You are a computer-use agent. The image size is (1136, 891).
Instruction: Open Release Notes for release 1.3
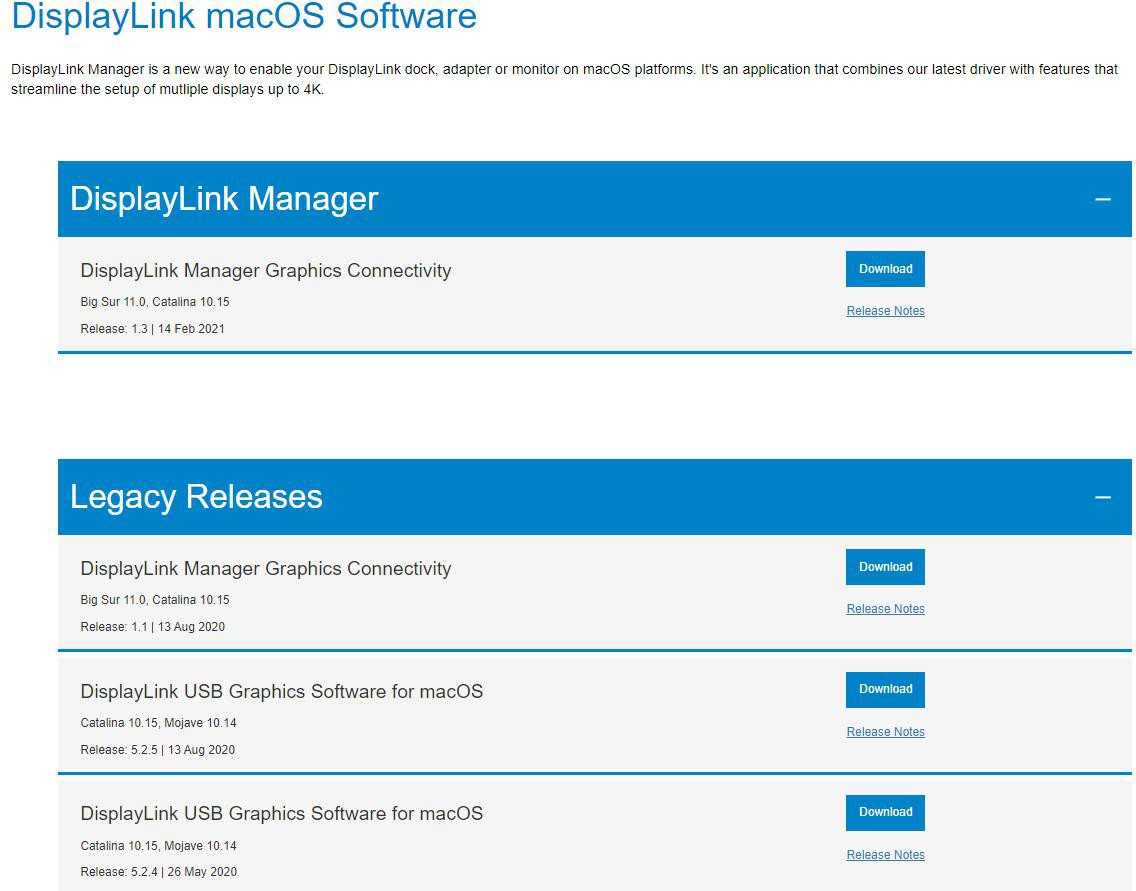tap(885, 311)
